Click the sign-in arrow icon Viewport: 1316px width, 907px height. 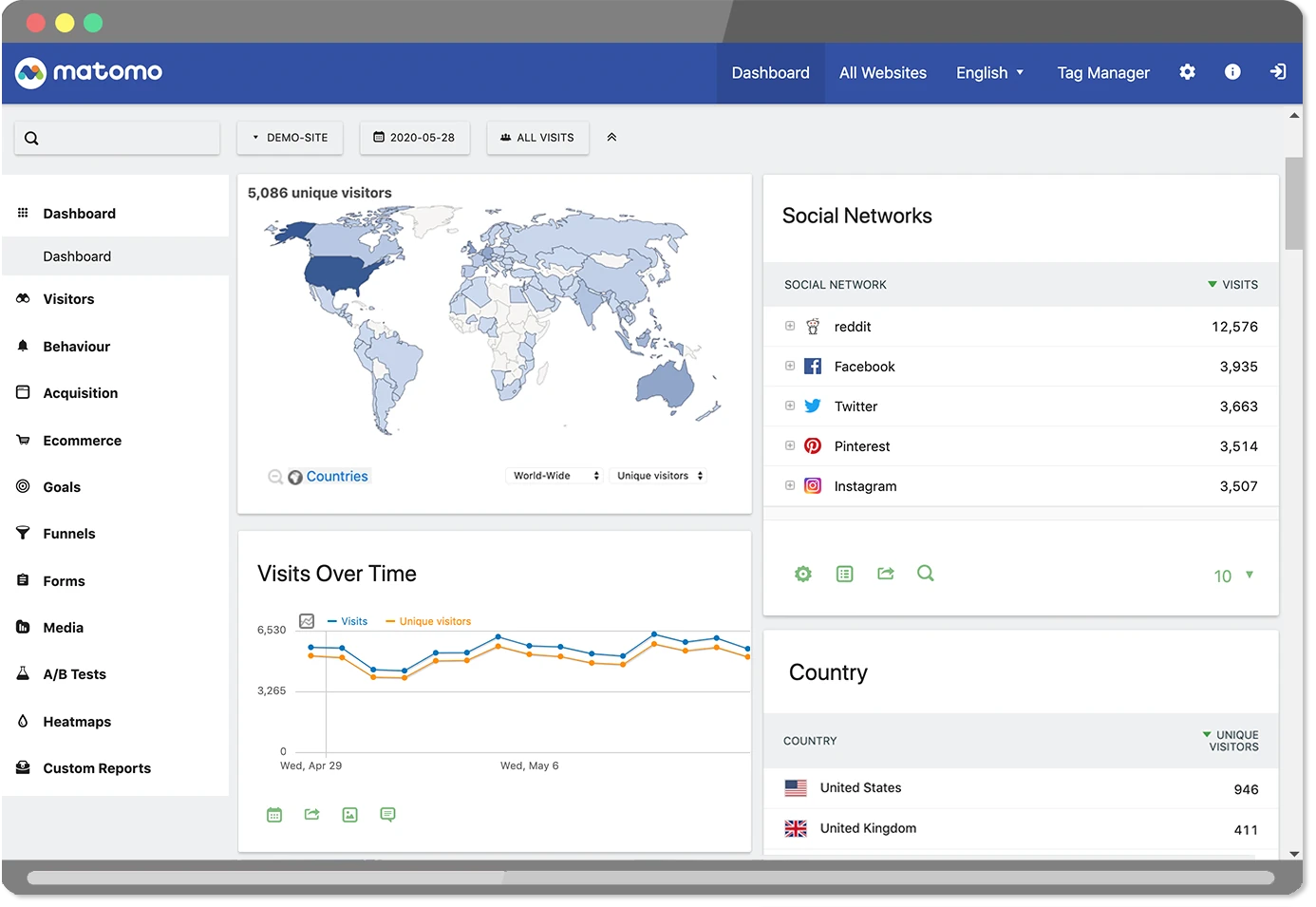coord(1278,72)
